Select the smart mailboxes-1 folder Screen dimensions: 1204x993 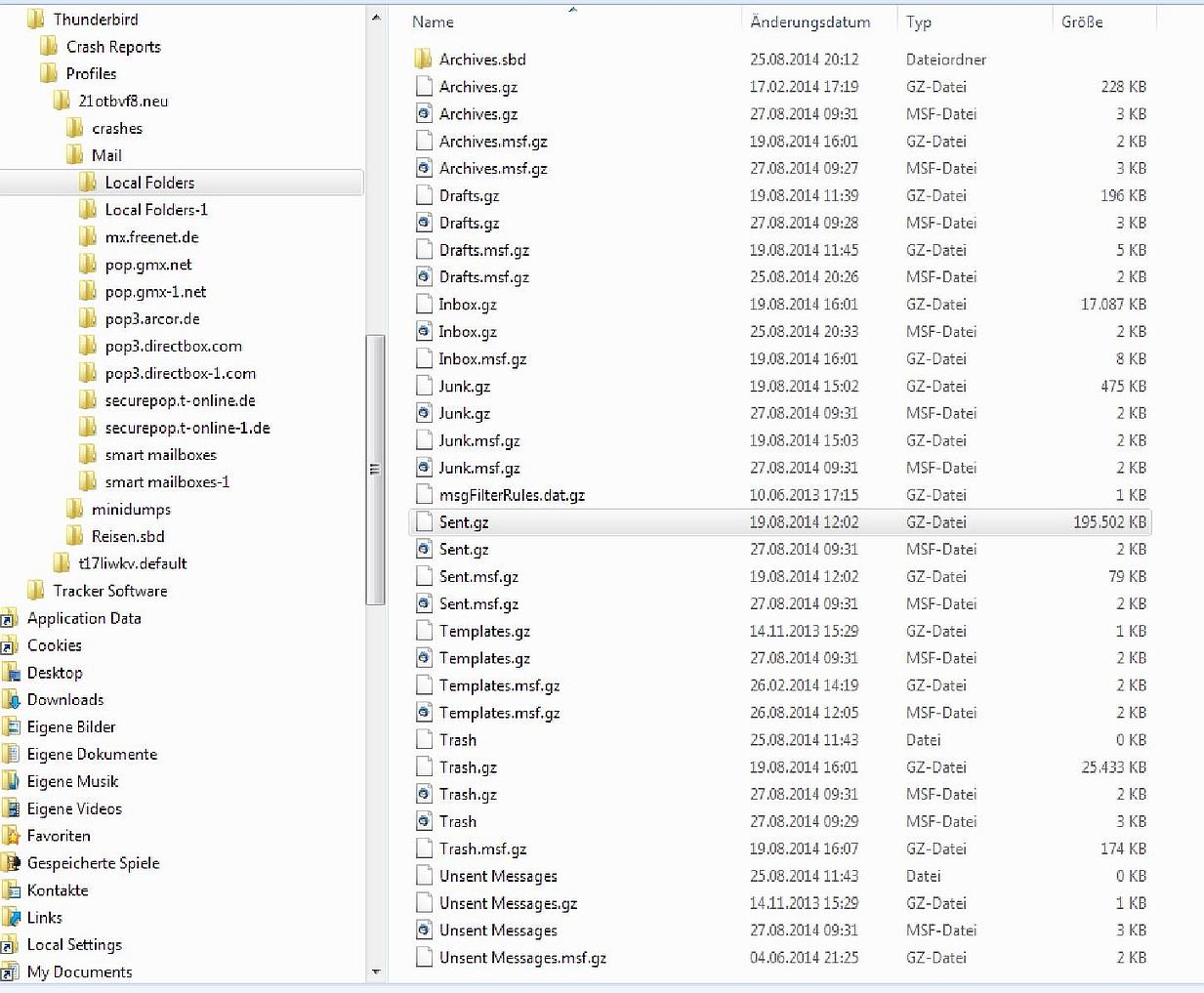167,482
